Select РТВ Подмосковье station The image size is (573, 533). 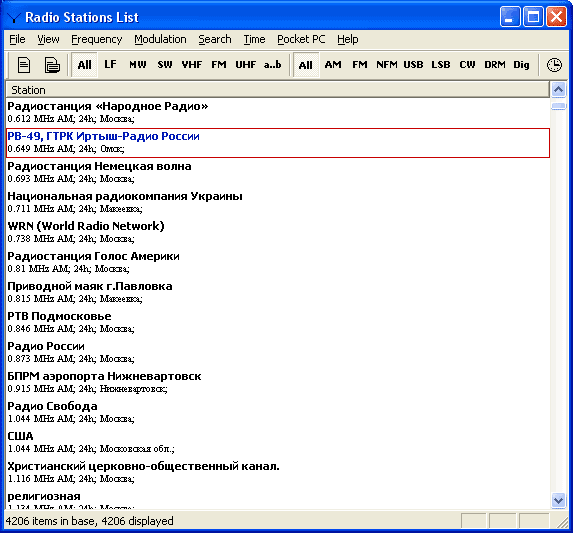point(278,322)
